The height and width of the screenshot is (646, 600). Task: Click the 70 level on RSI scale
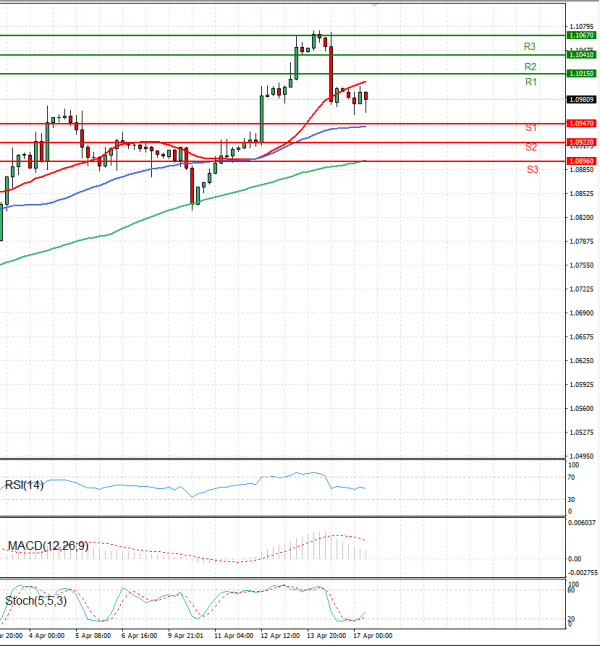(571, 477)
